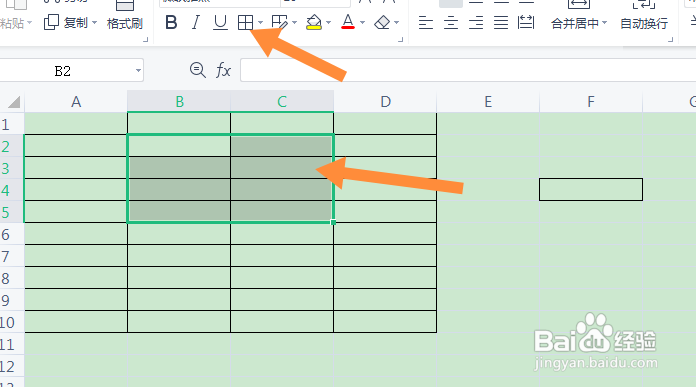This screenshot has height=387, width=696.
Task: Apply Underline formatting
Action: click(x=220, y=22)
